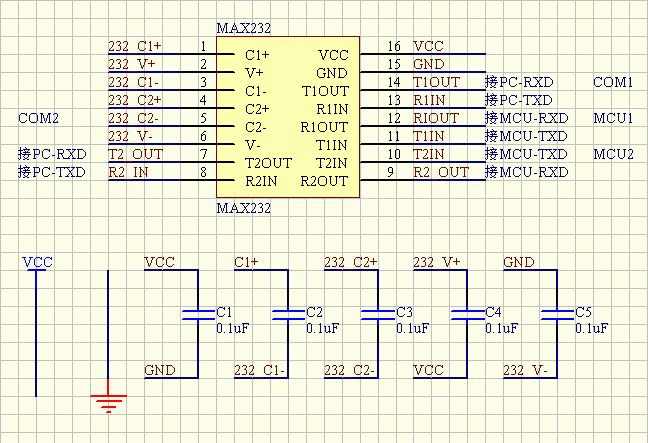Click net label '232 C1-' at pin 3
The height and width of the screenshot is (443, 648).
click(133, 82)
